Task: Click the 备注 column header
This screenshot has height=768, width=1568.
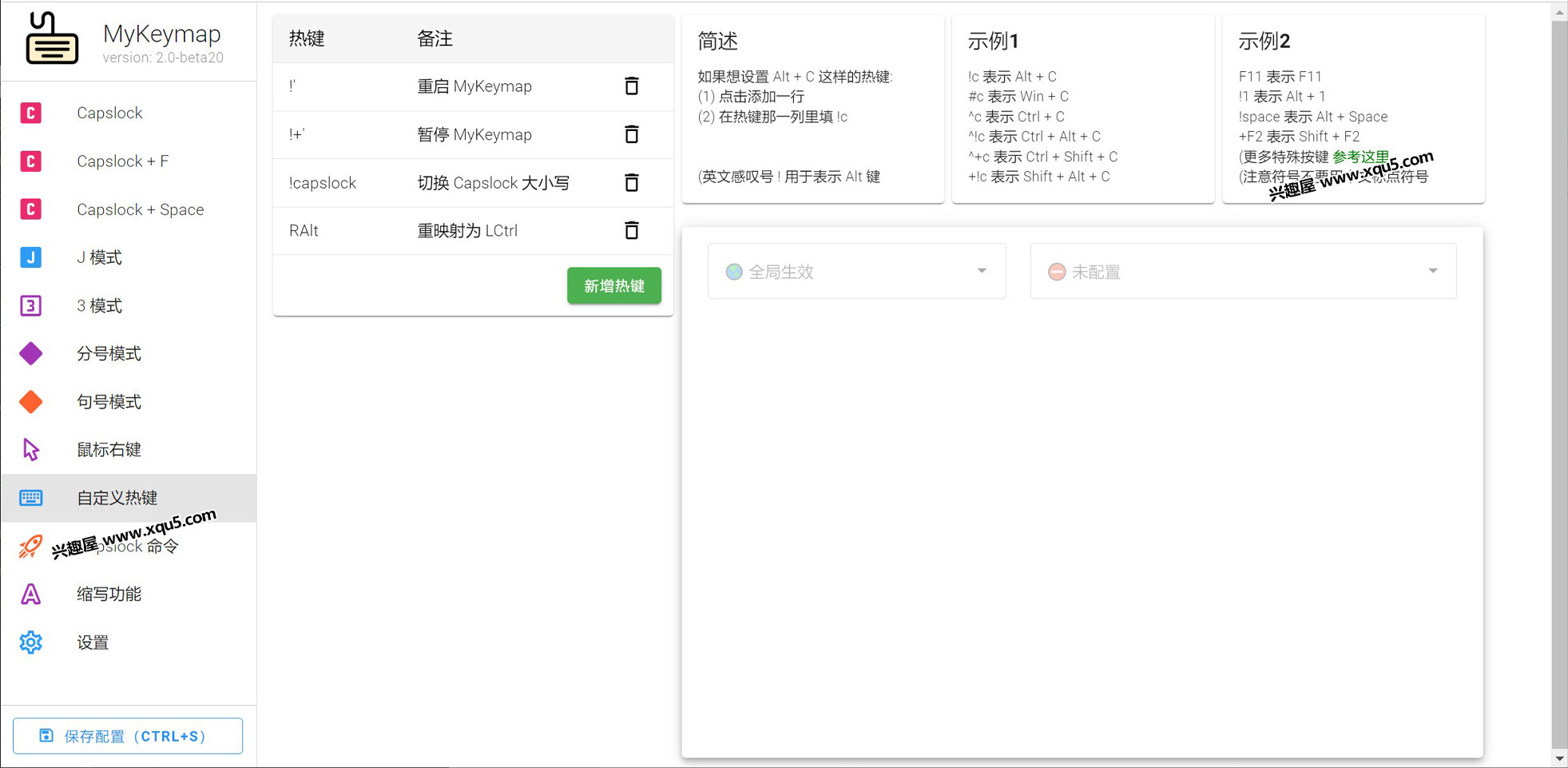Action: click(x=435, y=38)
